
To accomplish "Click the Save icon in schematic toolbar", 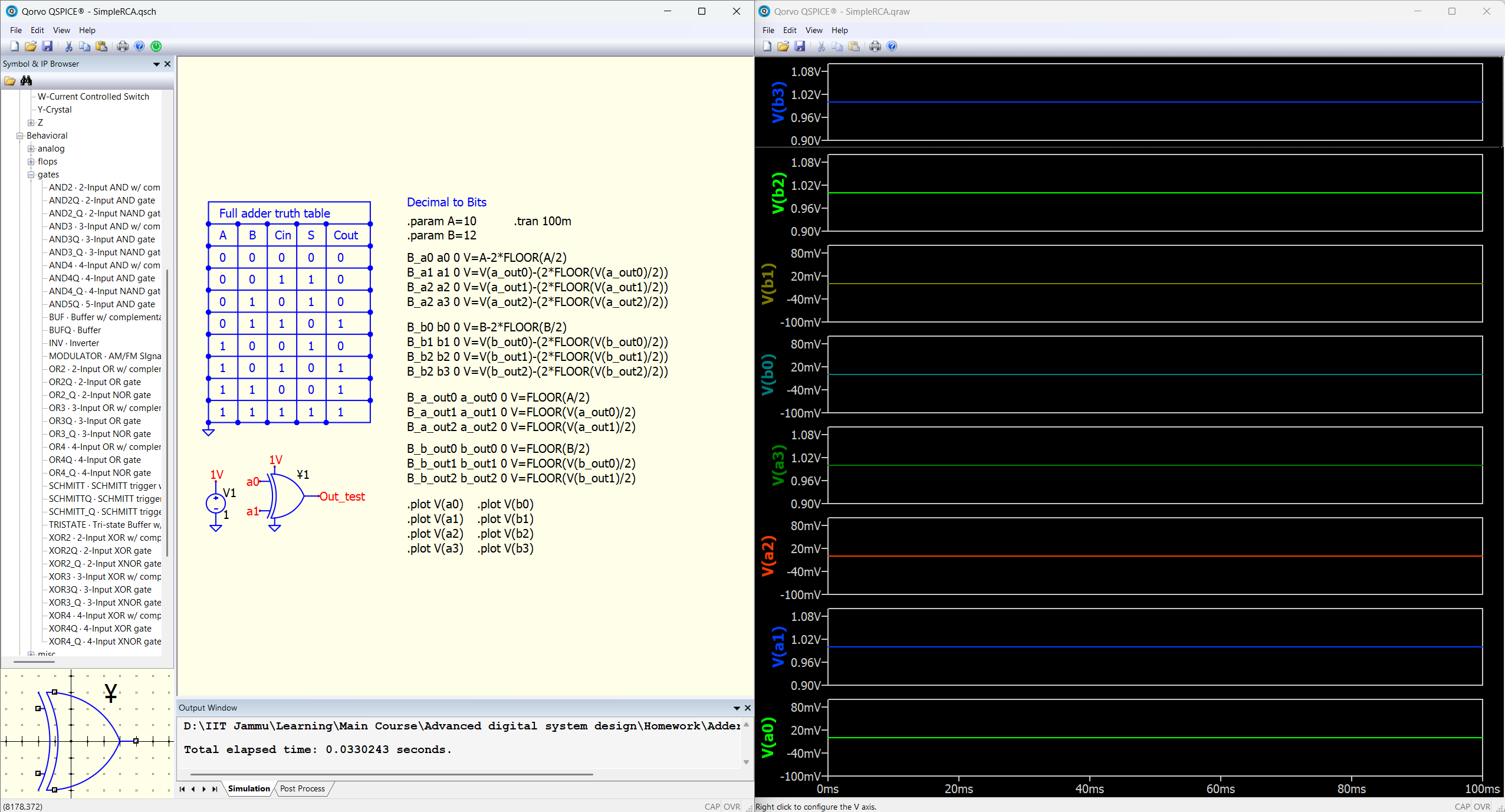I will (48, 46).
